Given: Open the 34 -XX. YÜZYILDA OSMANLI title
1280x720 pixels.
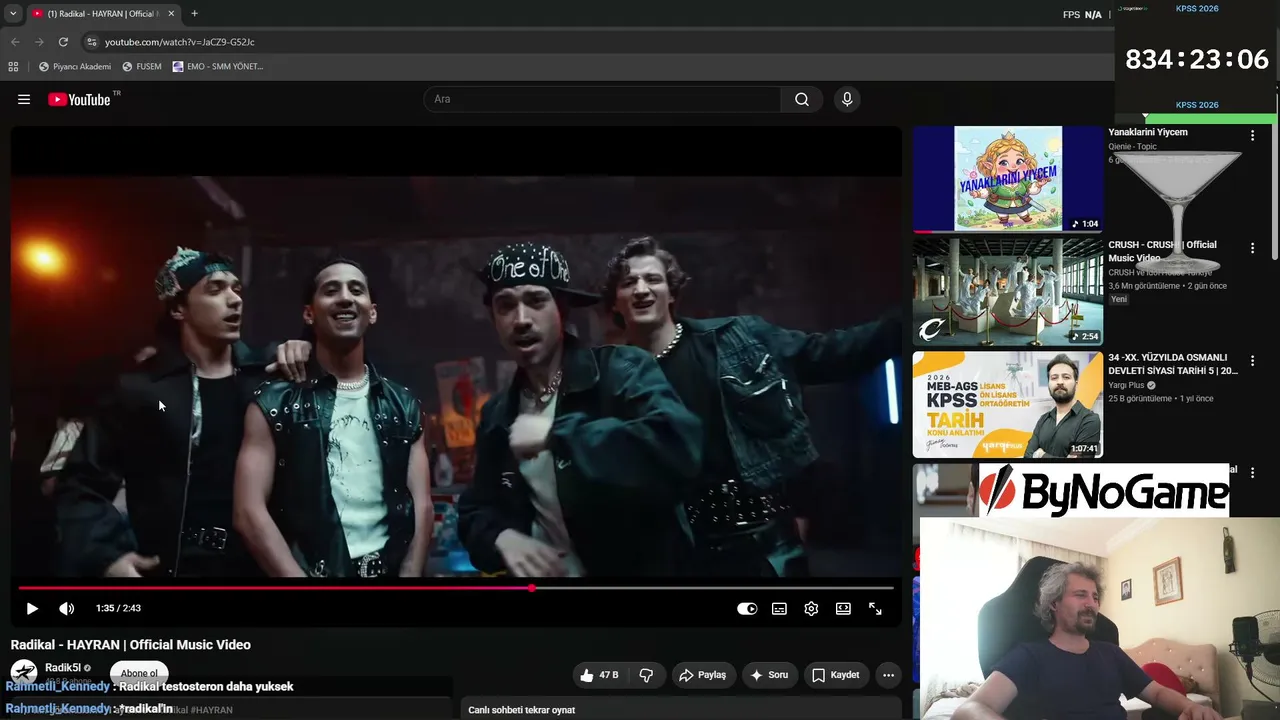Looking at the screenshot, I should coord(1173,364).
